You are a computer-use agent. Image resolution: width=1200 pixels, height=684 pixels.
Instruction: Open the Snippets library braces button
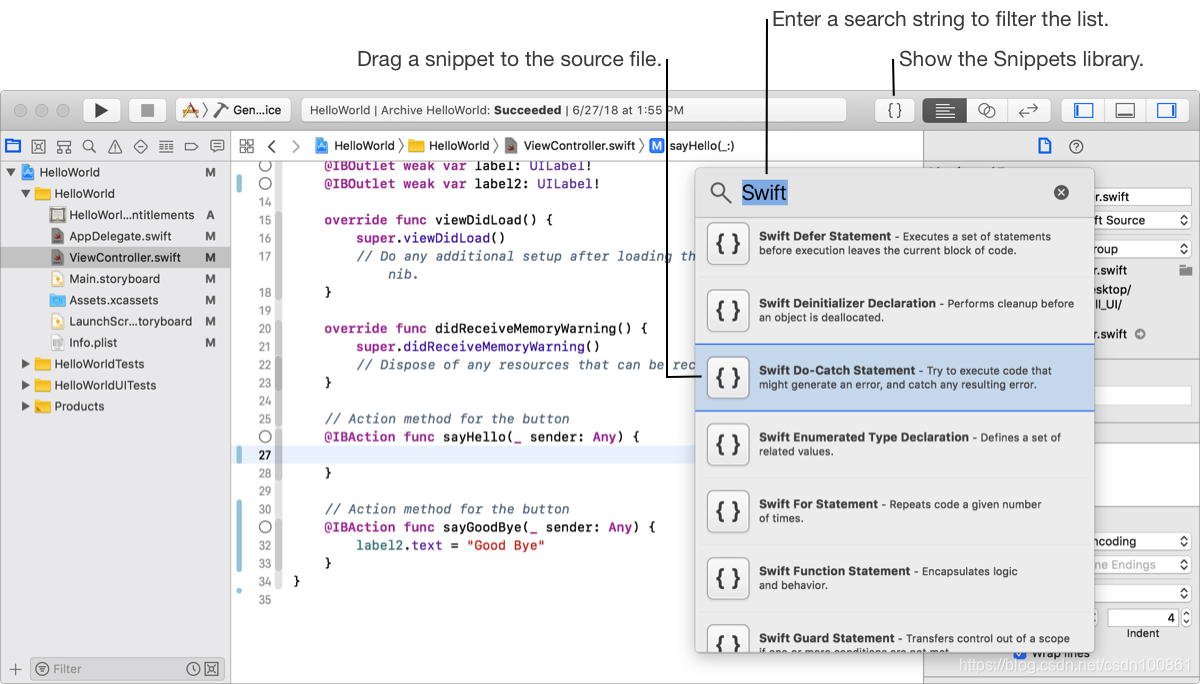[x=895, y=110]
